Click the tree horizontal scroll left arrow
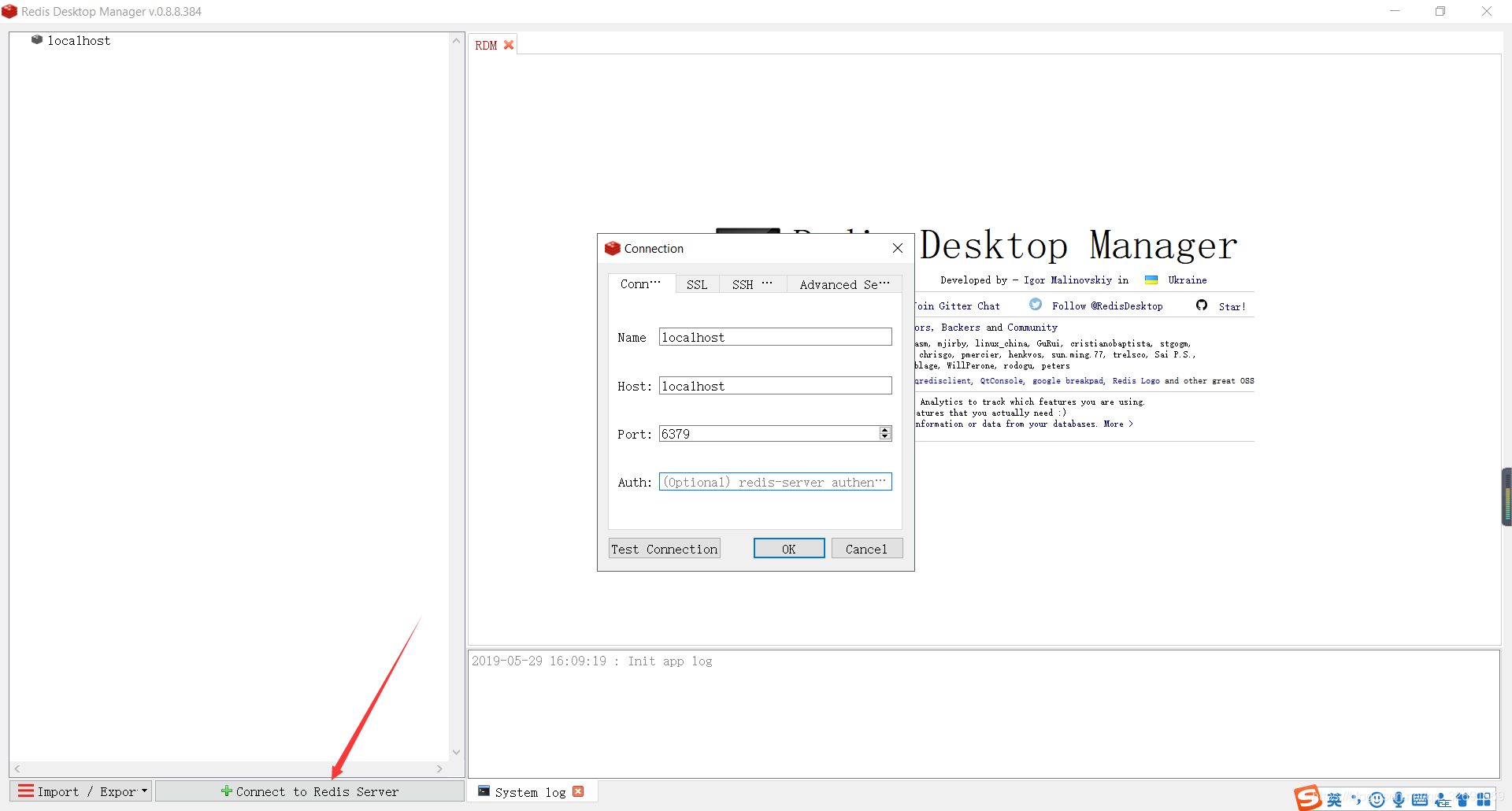The image size is (1512, 811). point(17,768)
